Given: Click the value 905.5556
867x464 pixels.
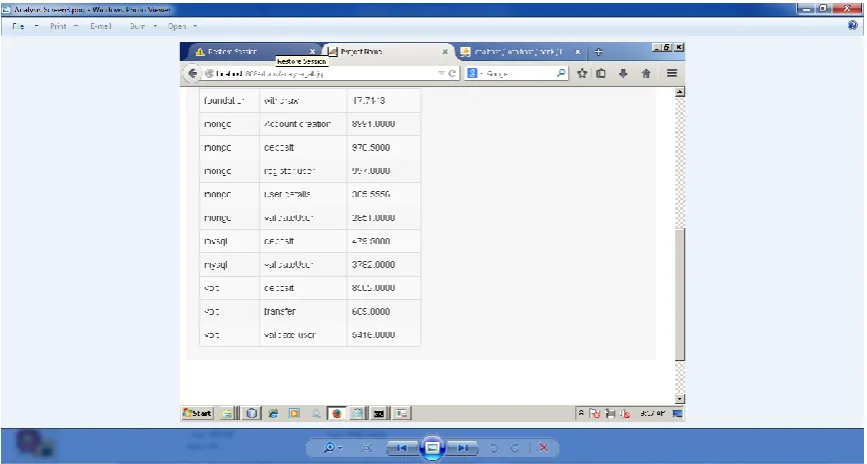Looking at the screenshot, I should (x=371, y=194).
